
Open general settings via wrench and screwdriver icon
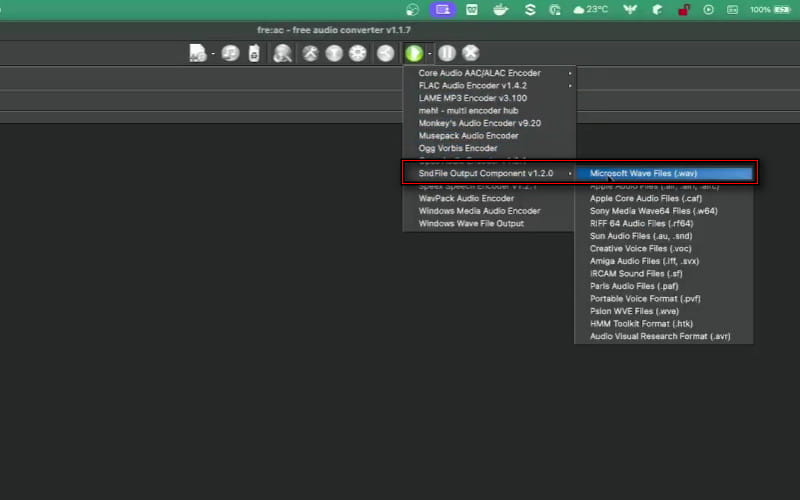point(310,53)
